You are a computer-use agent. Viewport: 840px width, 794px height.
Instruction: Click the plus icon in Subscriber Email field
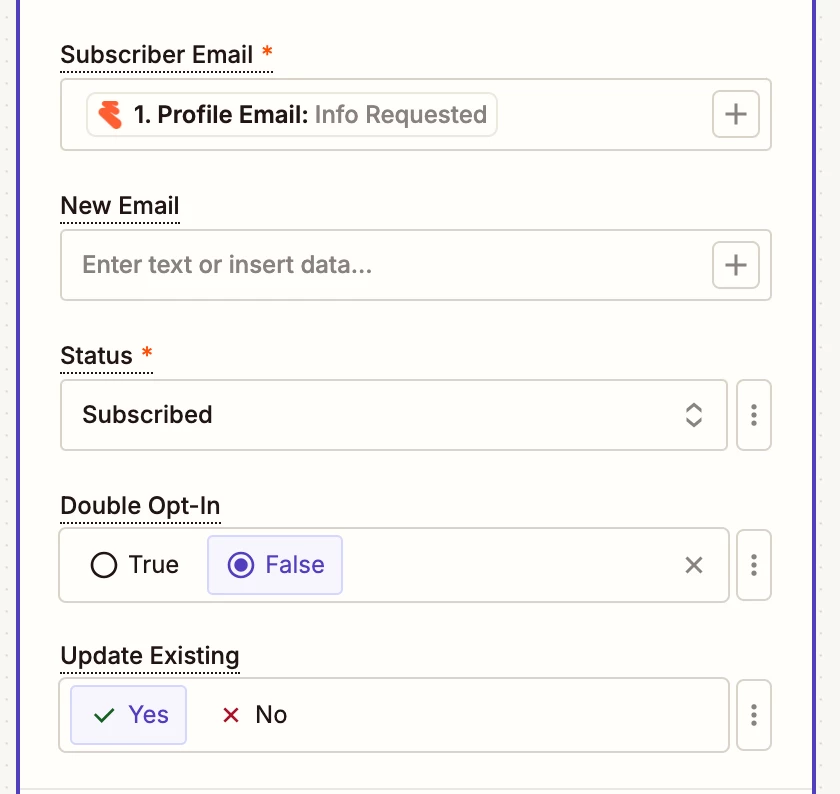pos(736,114)
